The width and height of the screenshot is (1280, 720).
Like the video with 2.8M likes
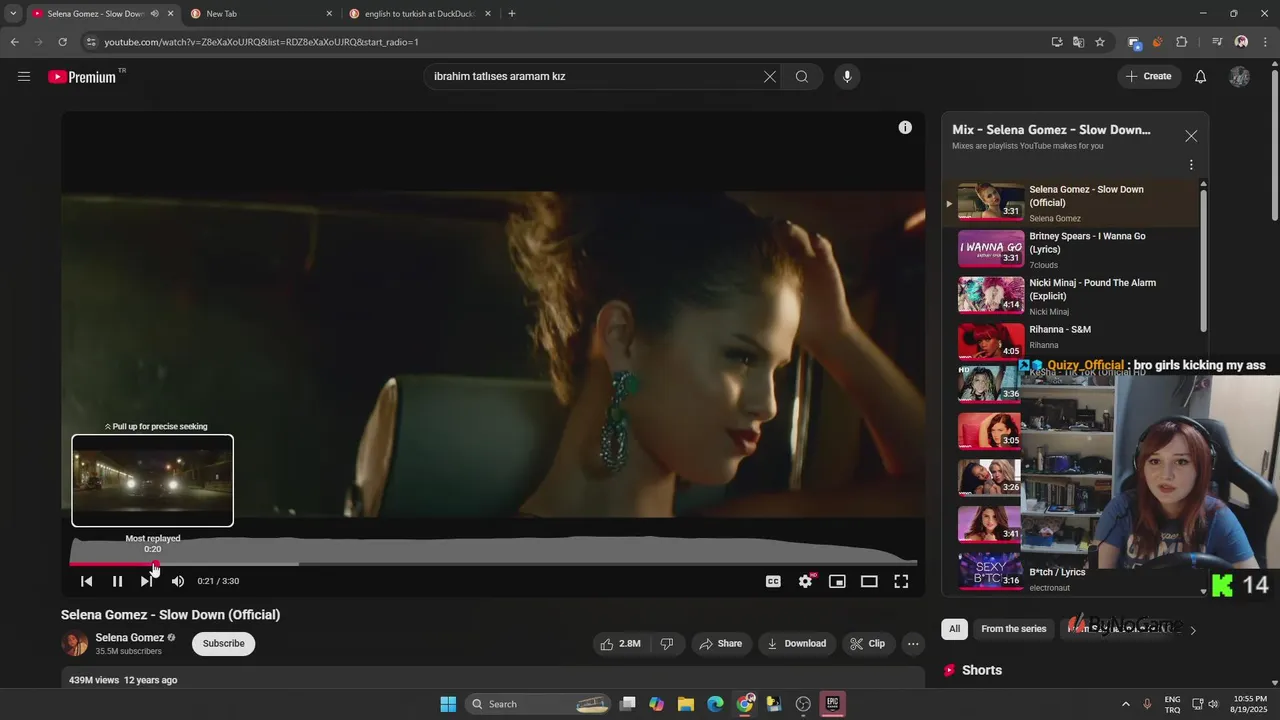click(x=620, y=644)
